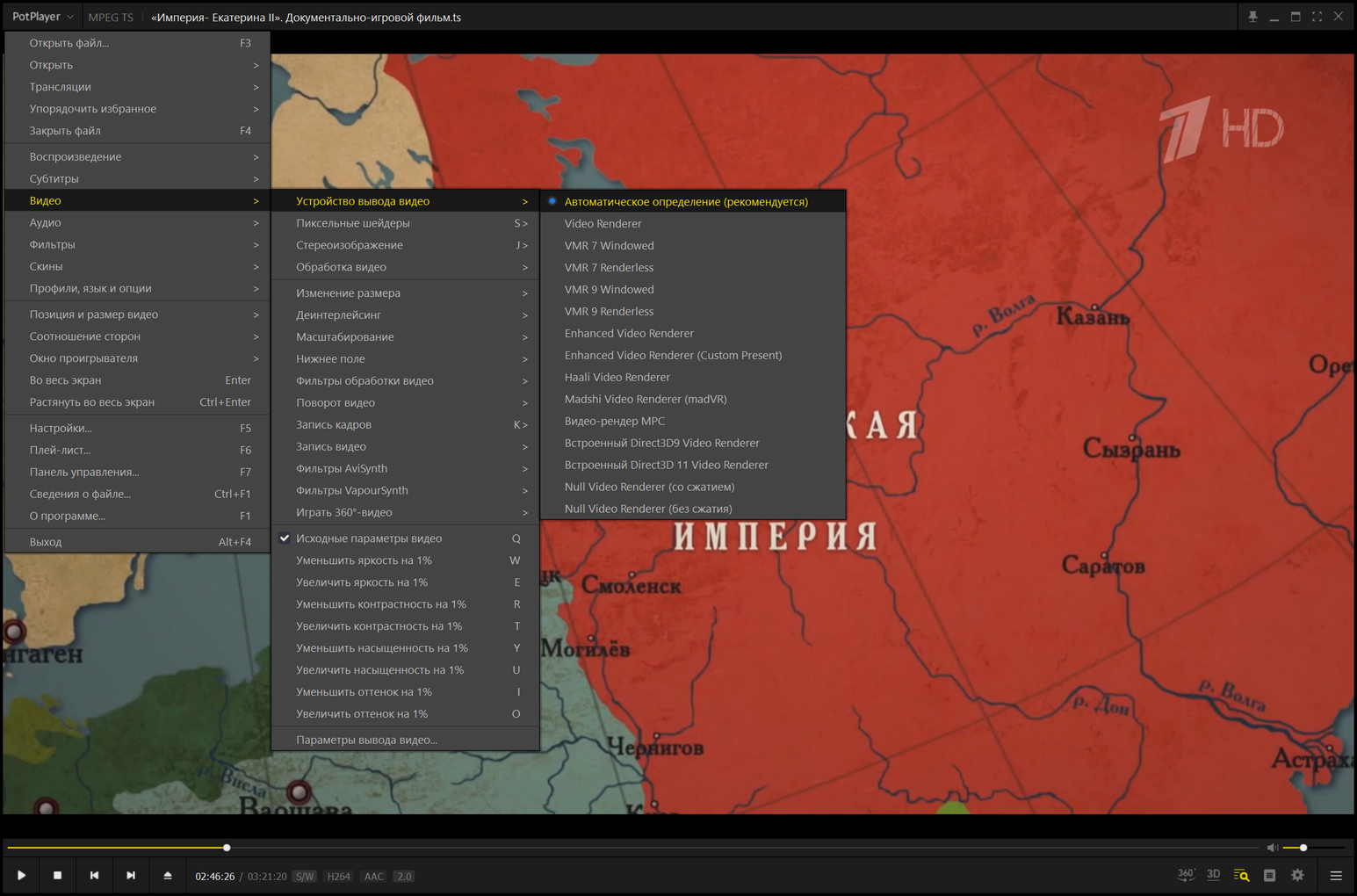The image size is (1357, 896).
Task: Click the 2.0 audio channels badge
Action: (404, 877)
